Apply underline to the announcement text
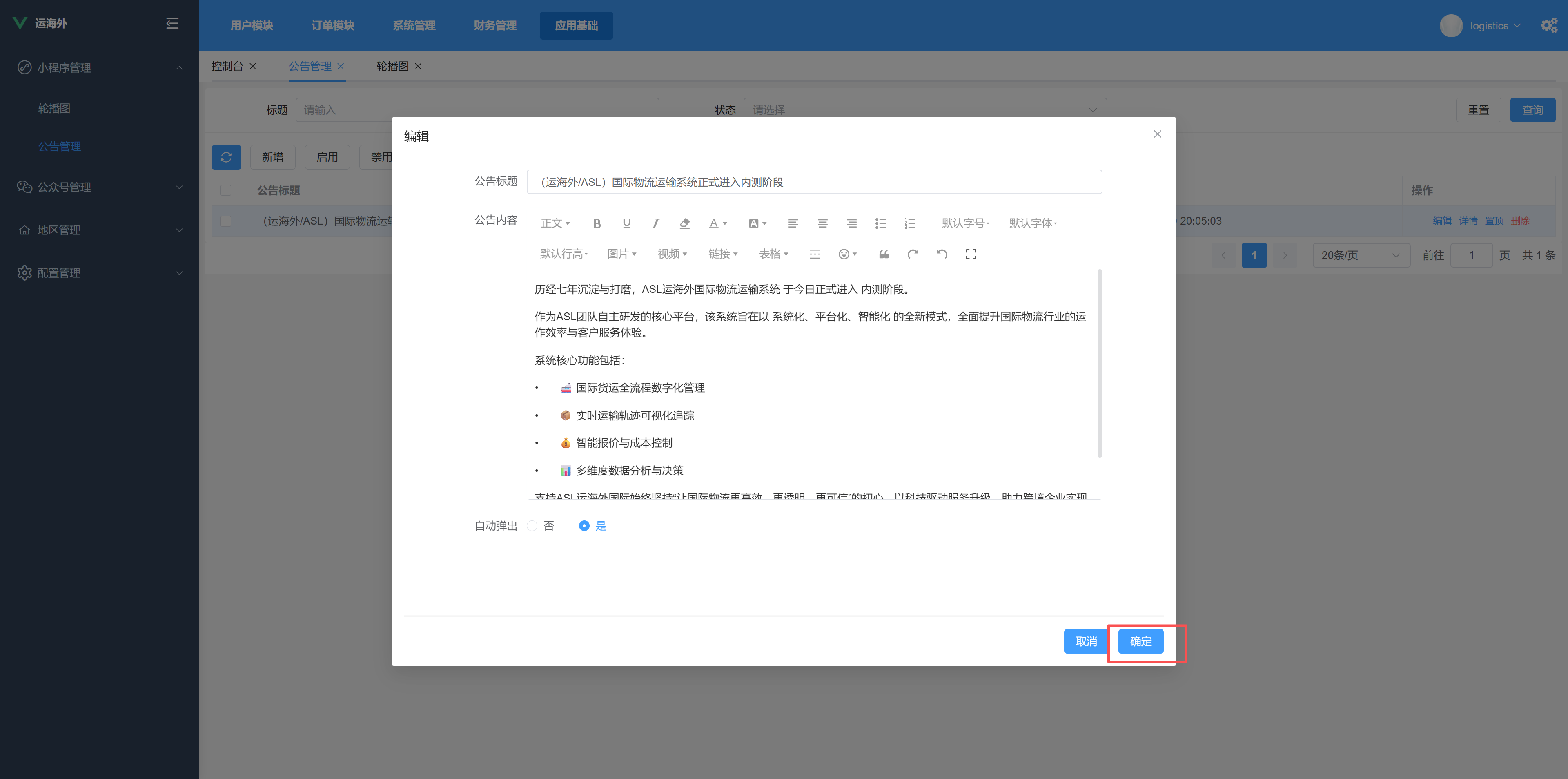This screenshot has height=779, width=1568. [626, 223]
